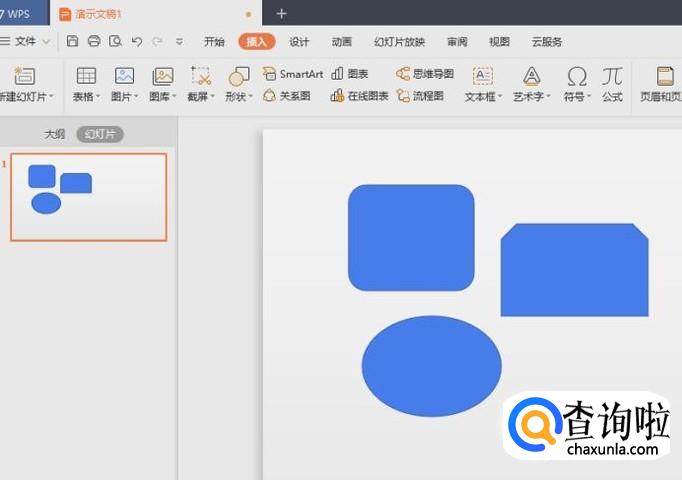682x480 pixels.
Task: Select the blue ellipse shape
Action: click(x=431, y=366)
